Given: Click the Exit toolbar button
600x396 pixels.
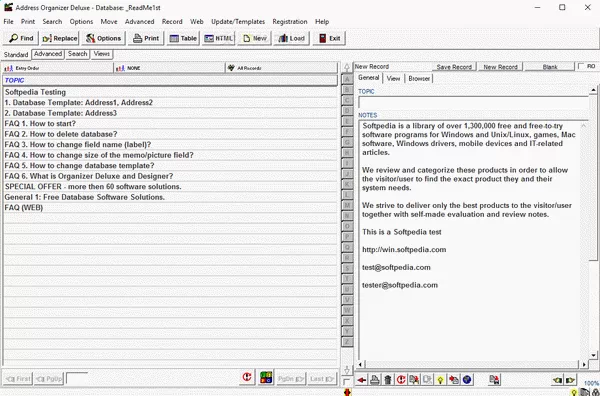Looking at the screenshot, I should tap(329, 38).
